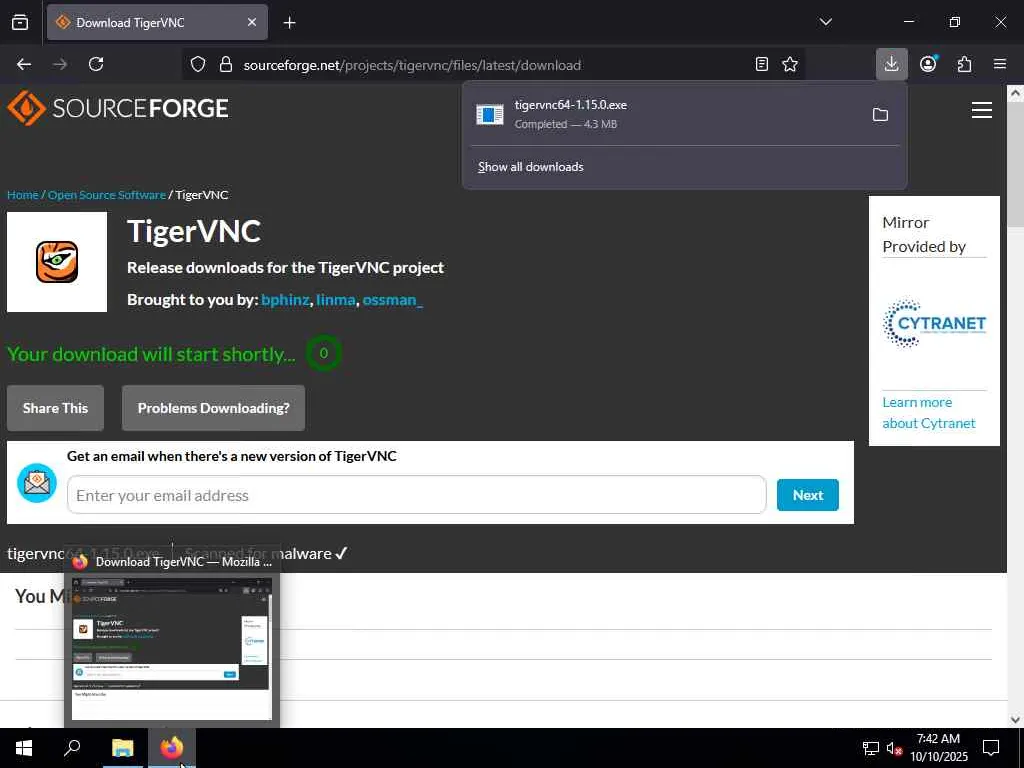
Task: Click the Firefox taskbar icon
Action: (x=172, y=748)
